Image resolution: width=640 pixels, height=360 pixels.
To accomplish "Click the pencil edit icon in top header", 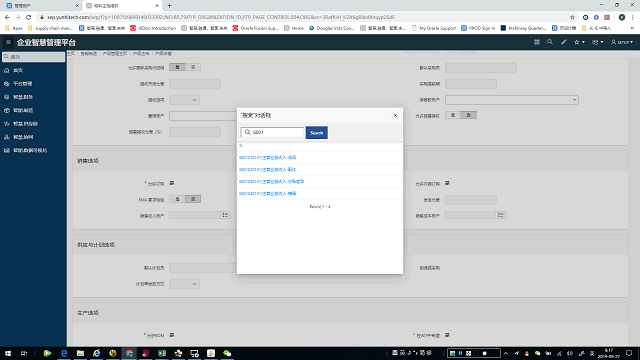I will click(563, 42).
